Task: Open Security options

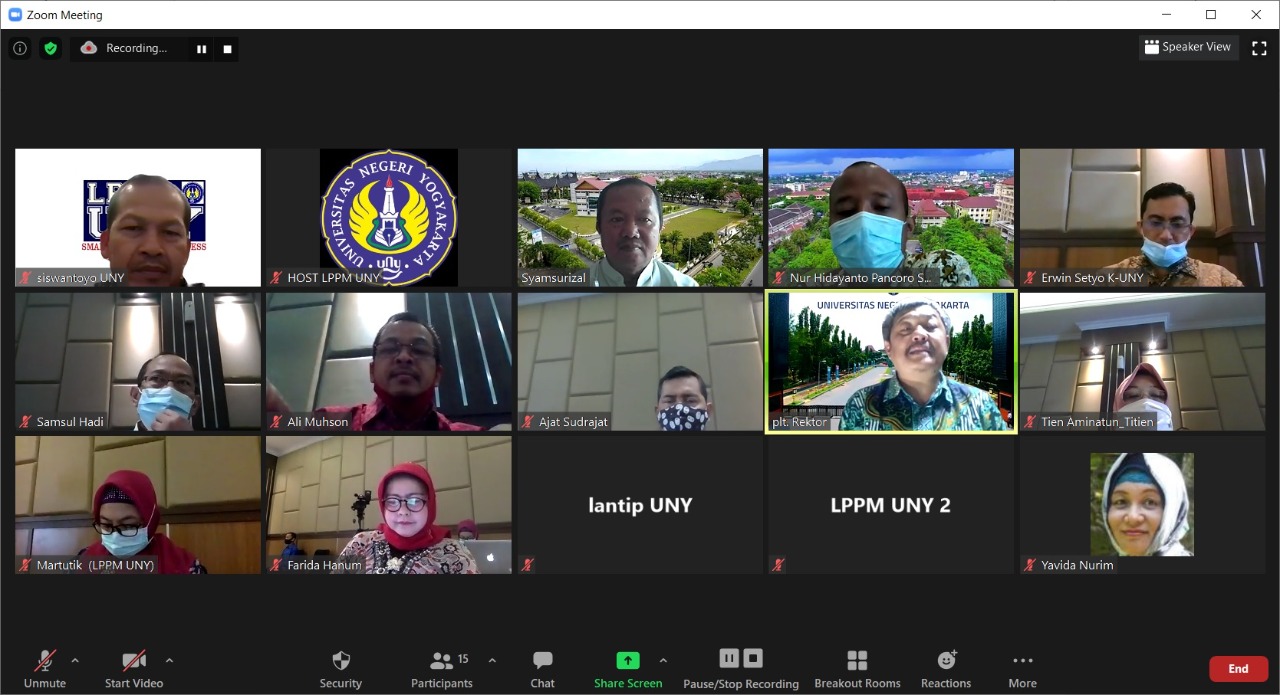Action: coord(341,668)
